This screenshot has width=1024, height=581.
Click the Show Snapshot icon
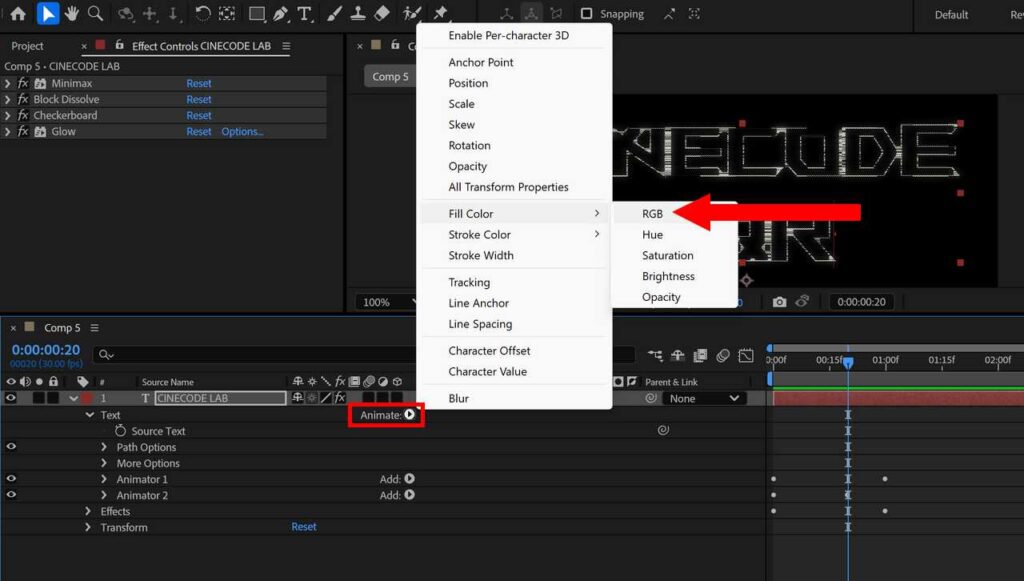(x=802, y=302)
